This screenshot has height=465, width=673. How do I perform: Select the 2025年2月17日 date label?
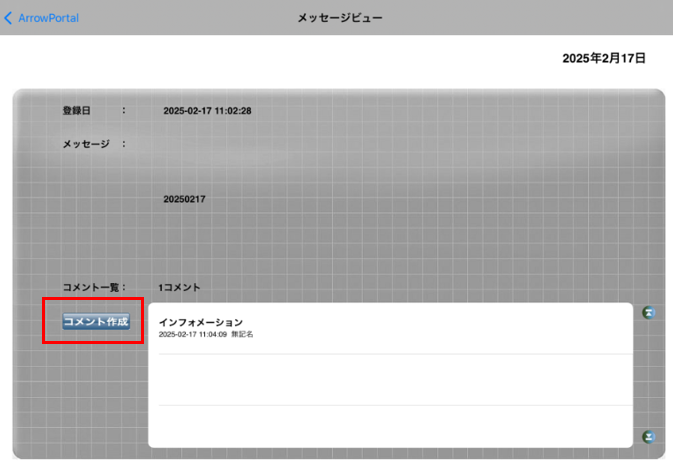[603, 59]
